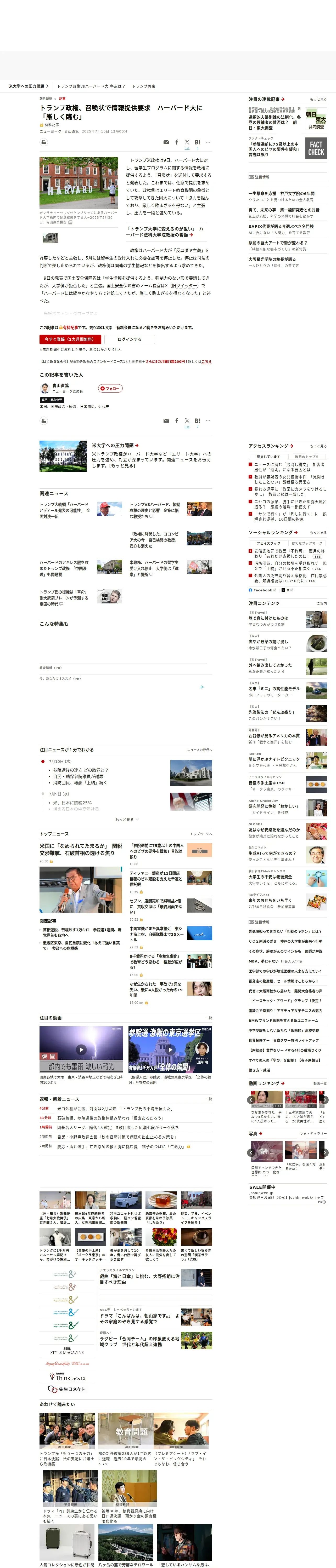The width and height of the screenshot is (336, 1568).
Task: Select フェイスブック social ranking tab
Action: click(268, 543)
